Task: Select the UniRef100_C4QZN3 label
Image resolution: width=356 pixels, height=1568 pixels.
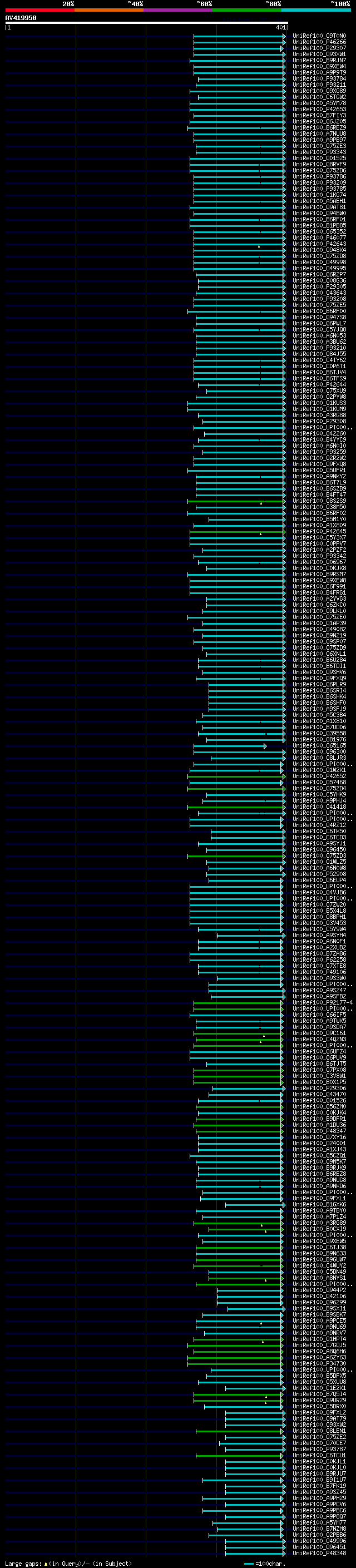Action: point(319,1039)
